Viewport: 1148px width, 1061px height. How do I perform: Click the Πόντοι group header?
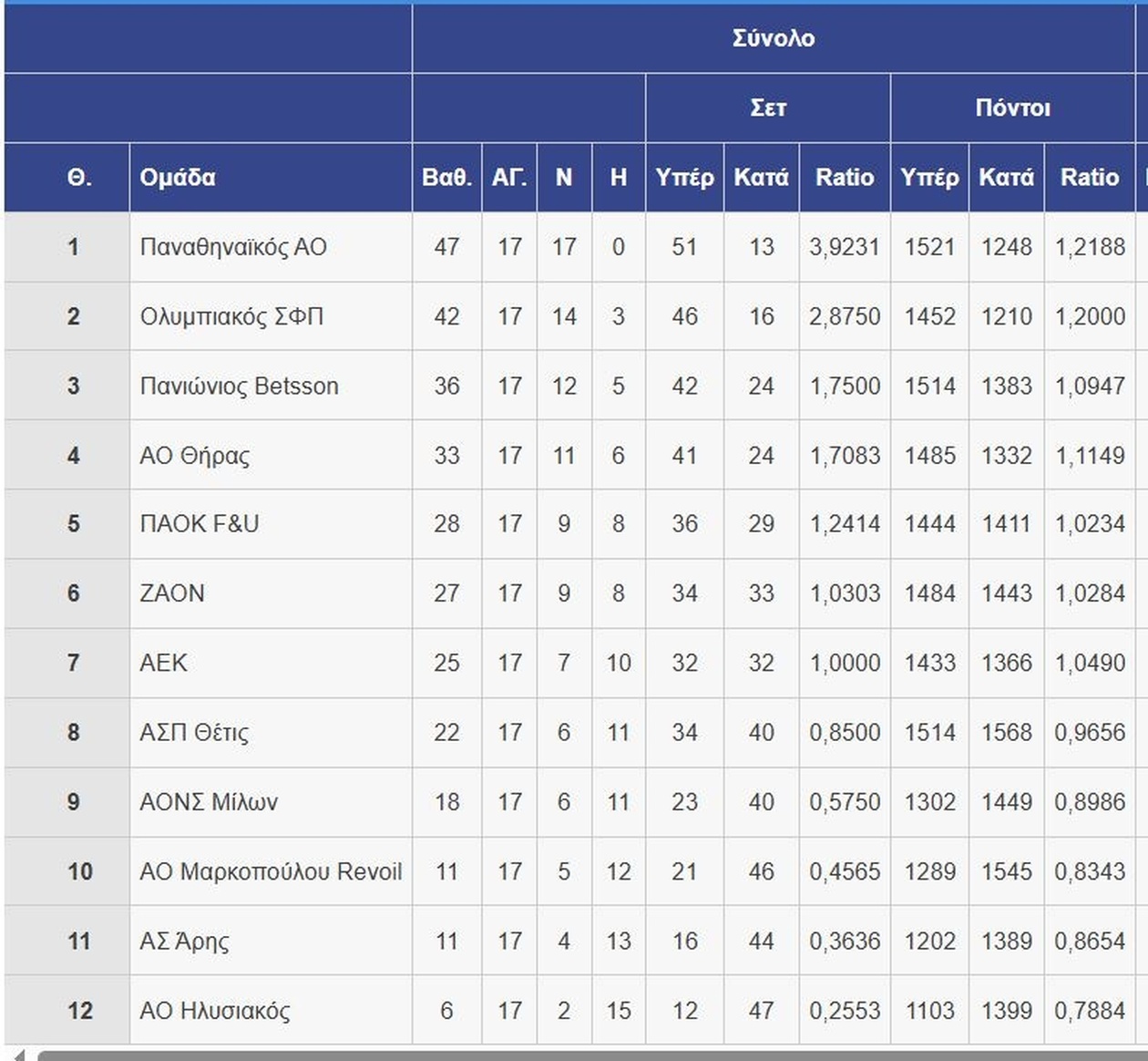click(x=1012, y=108)
